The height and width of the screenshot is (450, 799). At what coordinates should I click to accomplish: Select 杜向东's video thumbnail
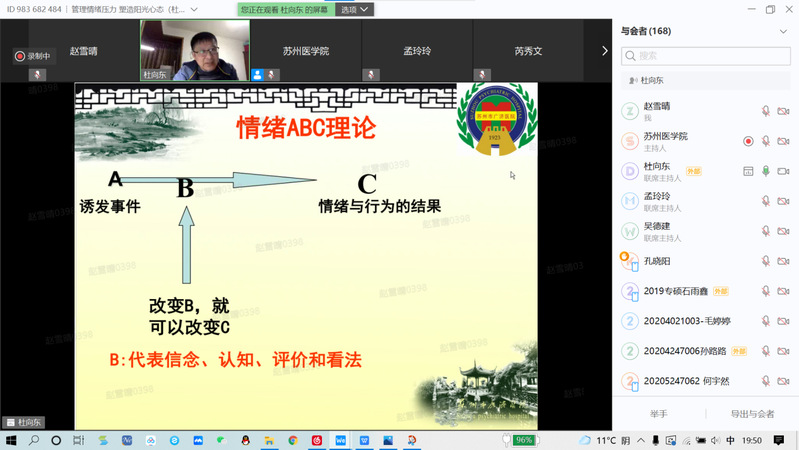pos(194,50)
